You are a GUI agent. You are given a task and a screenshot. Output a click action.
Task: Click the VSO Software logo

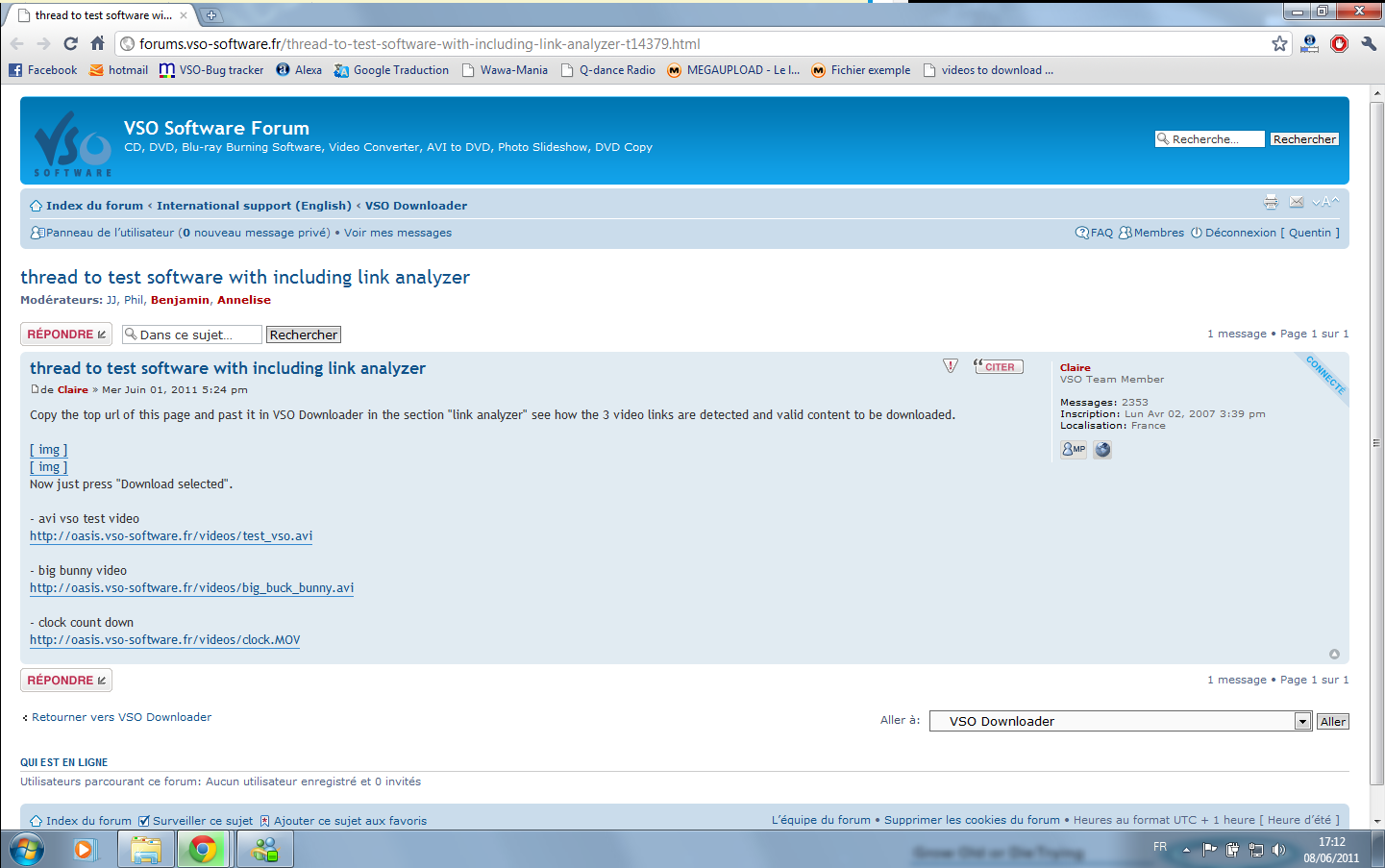coord(72,142)
